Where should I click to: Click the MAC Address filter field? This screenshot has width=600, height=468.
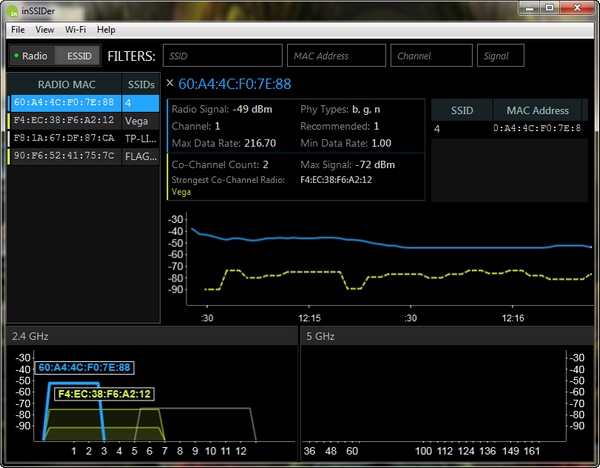(x=336, y=56)
